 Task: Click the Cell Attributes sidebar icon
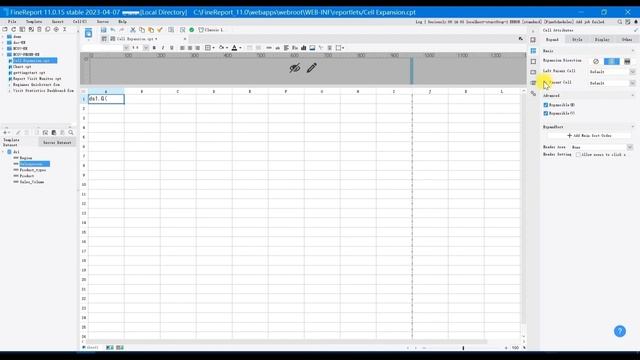click(x=533, y=51)
